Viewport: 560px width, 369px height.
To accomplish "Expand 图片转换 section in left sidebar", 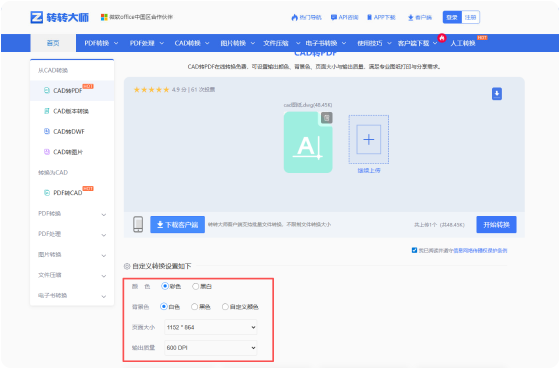I will (72, 255).
